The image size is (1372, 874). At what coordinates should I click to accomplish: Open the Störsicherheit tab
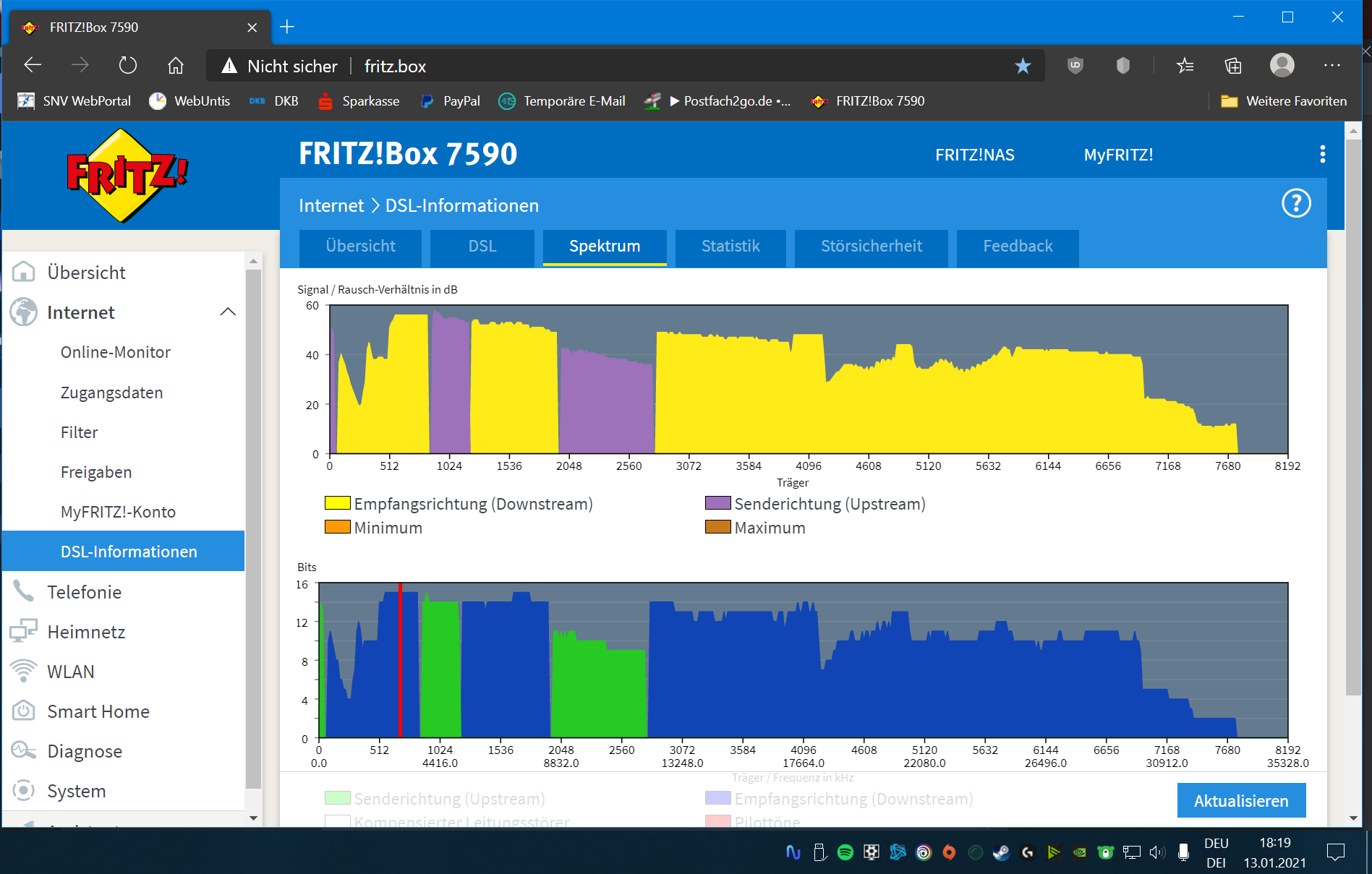pos(872,247)
